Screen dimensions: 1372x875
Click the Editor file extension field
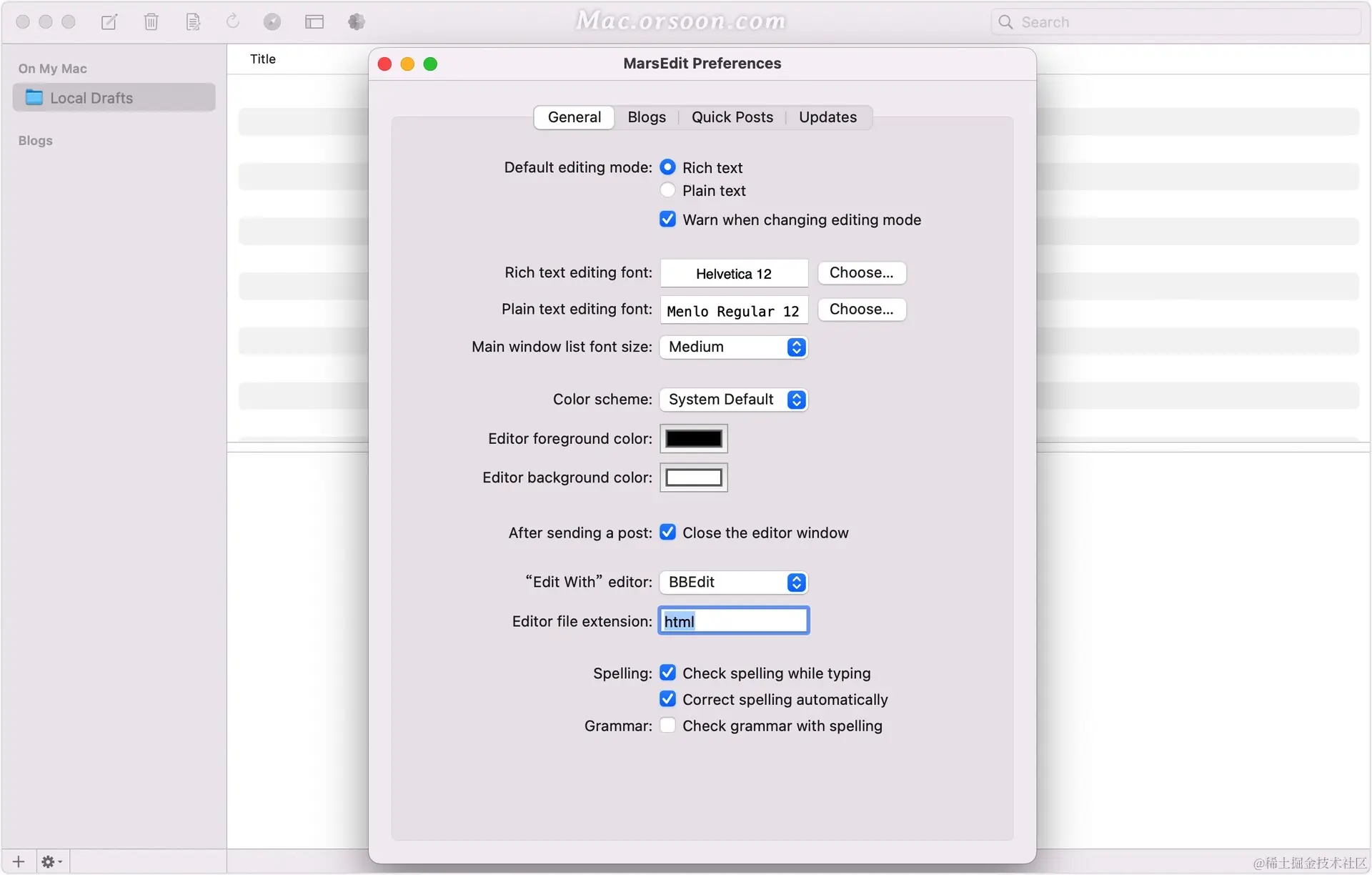pos(733,621)
